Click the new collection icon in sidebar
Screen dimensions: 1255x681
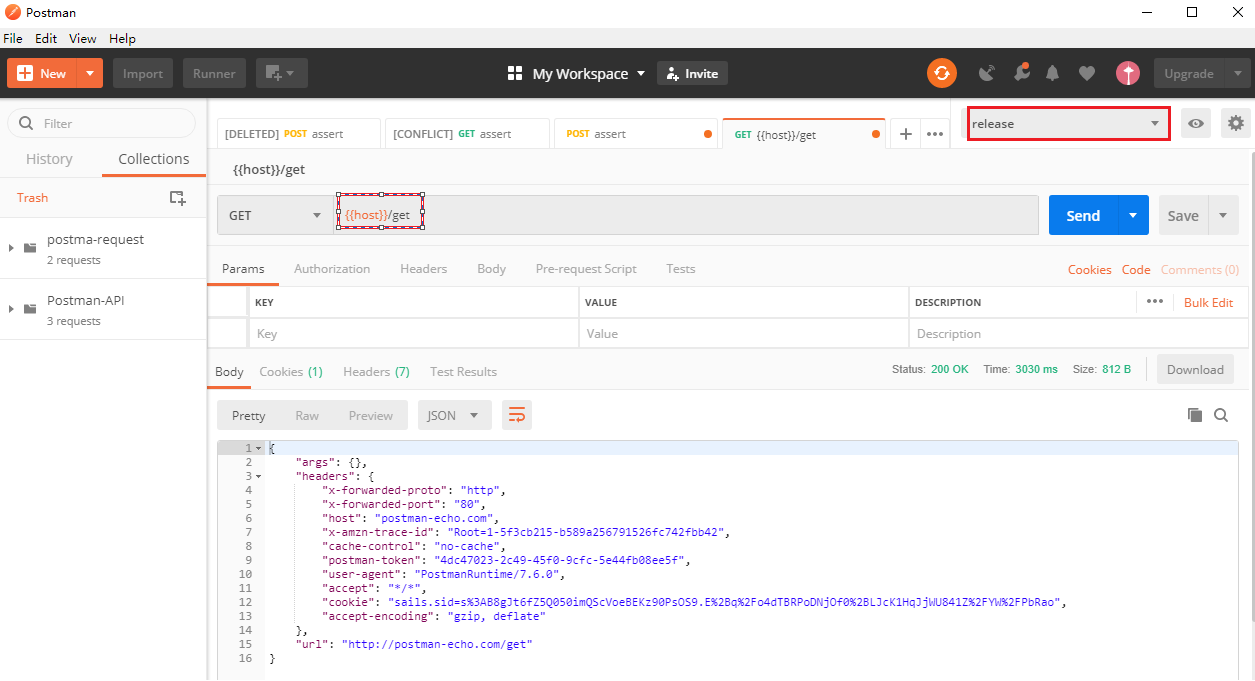pyautogui.click(x=177, y=198)
